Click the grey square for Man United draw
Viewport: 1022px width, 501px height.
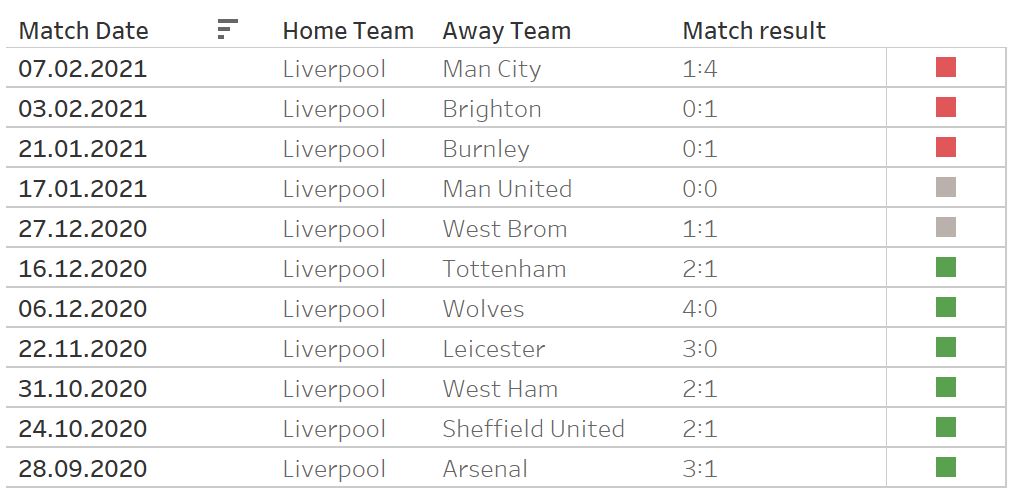coord(946,188)
